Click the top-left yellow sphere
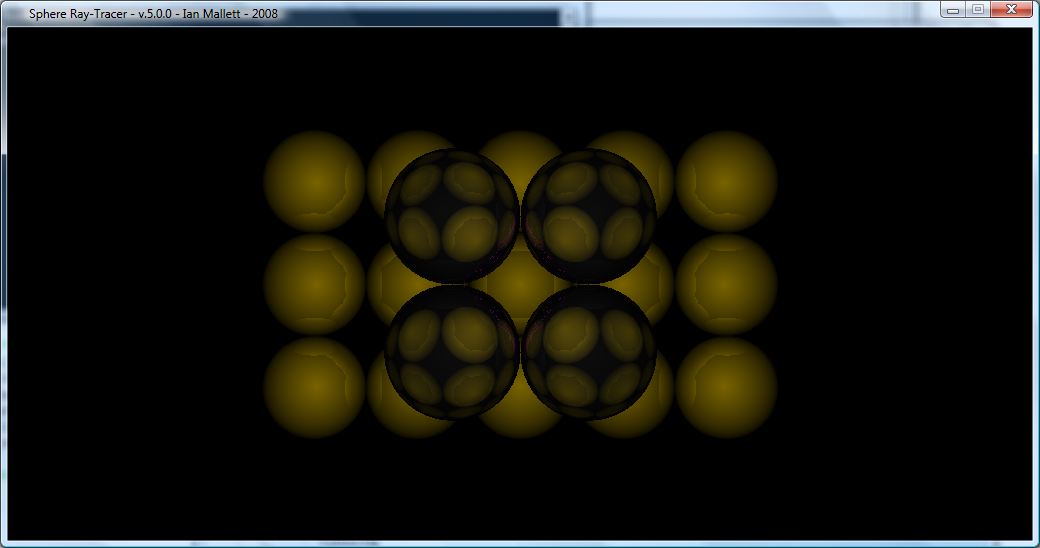The width and height of the screenshot is (1040, 548). tap(314, 181)
